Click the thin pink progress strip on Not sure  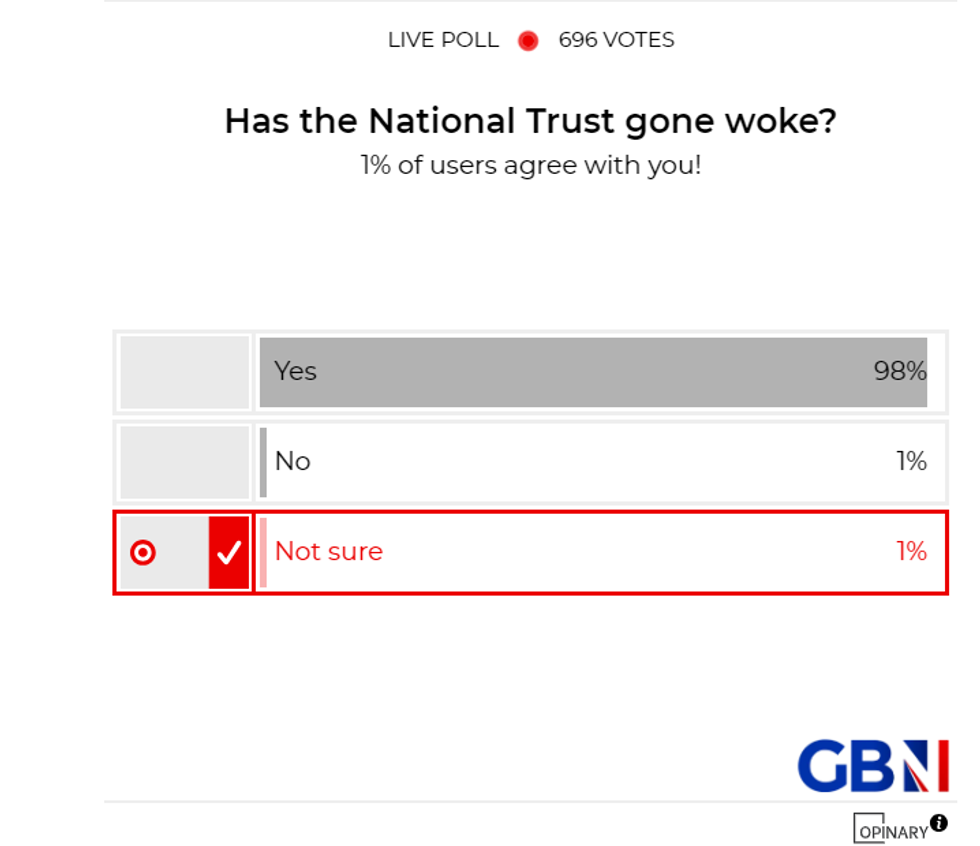tap(262, 551)
